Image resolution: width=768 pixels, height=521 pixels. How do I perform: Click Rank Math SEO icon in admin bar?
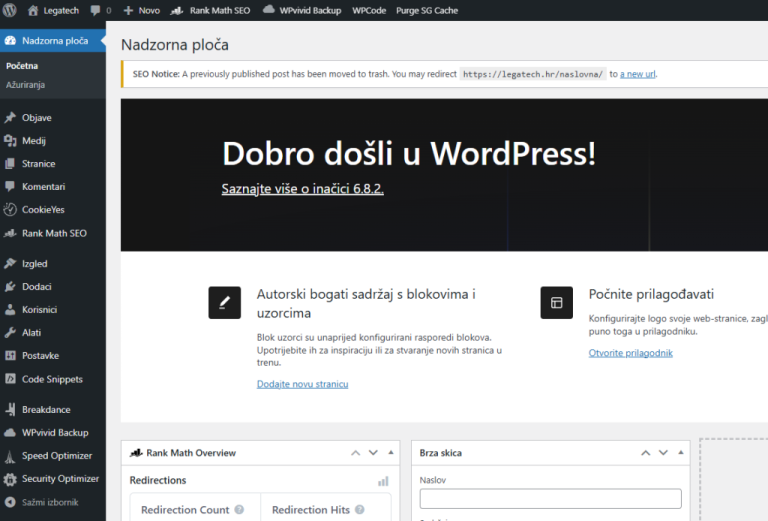177,10
